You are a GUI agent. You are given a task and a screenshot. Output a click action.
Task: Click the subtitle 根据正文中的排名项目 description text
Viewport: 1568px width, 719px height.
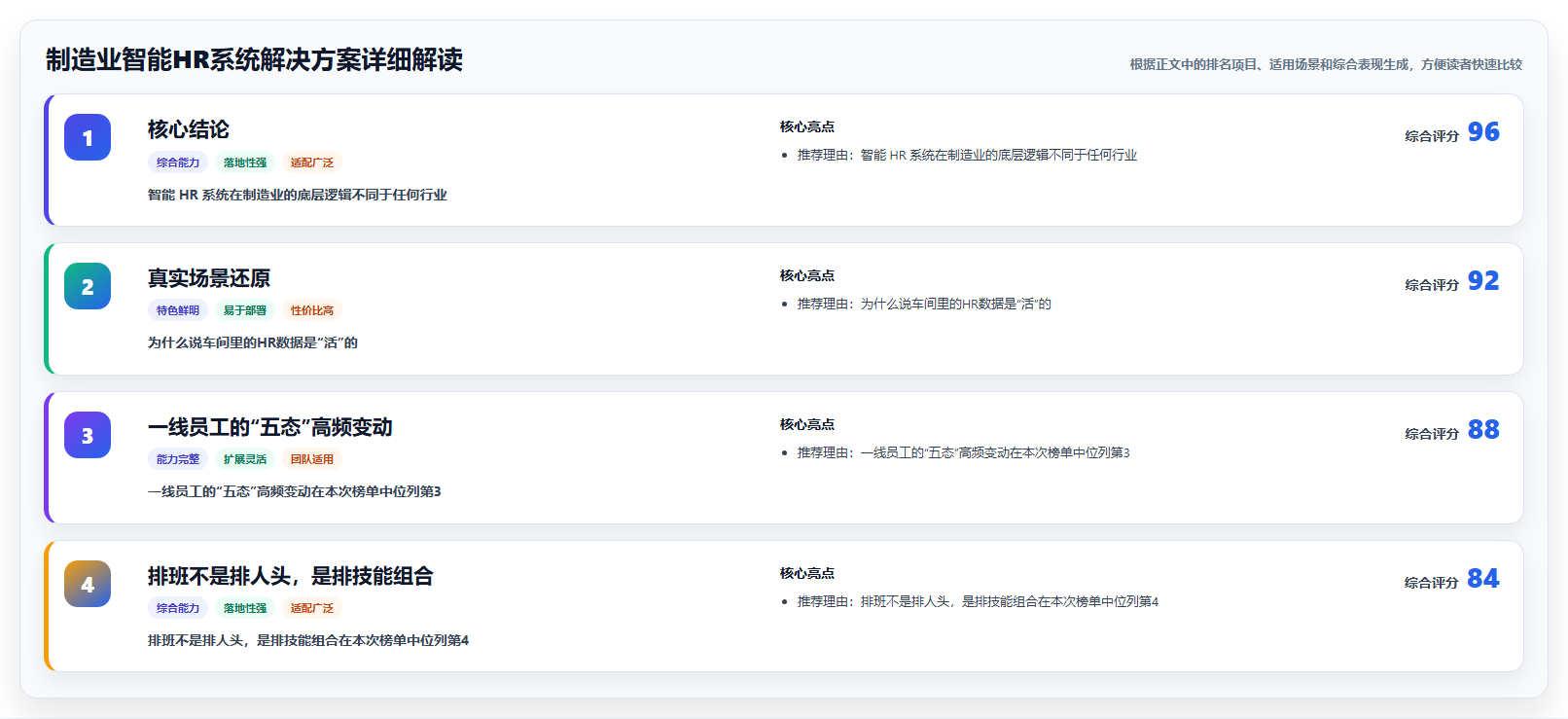(1326, 64)
